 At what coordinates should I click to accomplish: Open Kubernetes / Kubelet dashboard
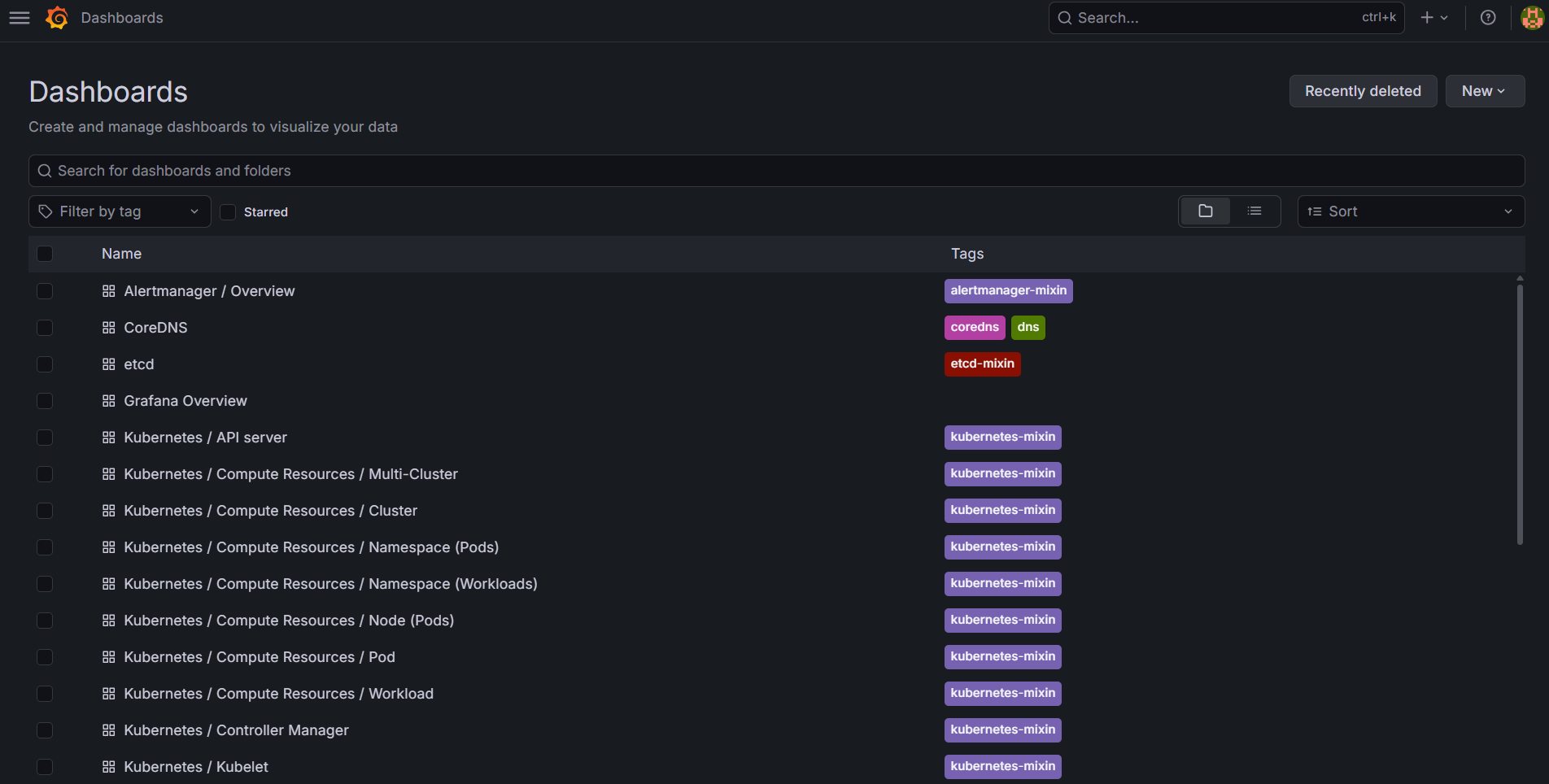pyautogui.click(x=196, y=767)
